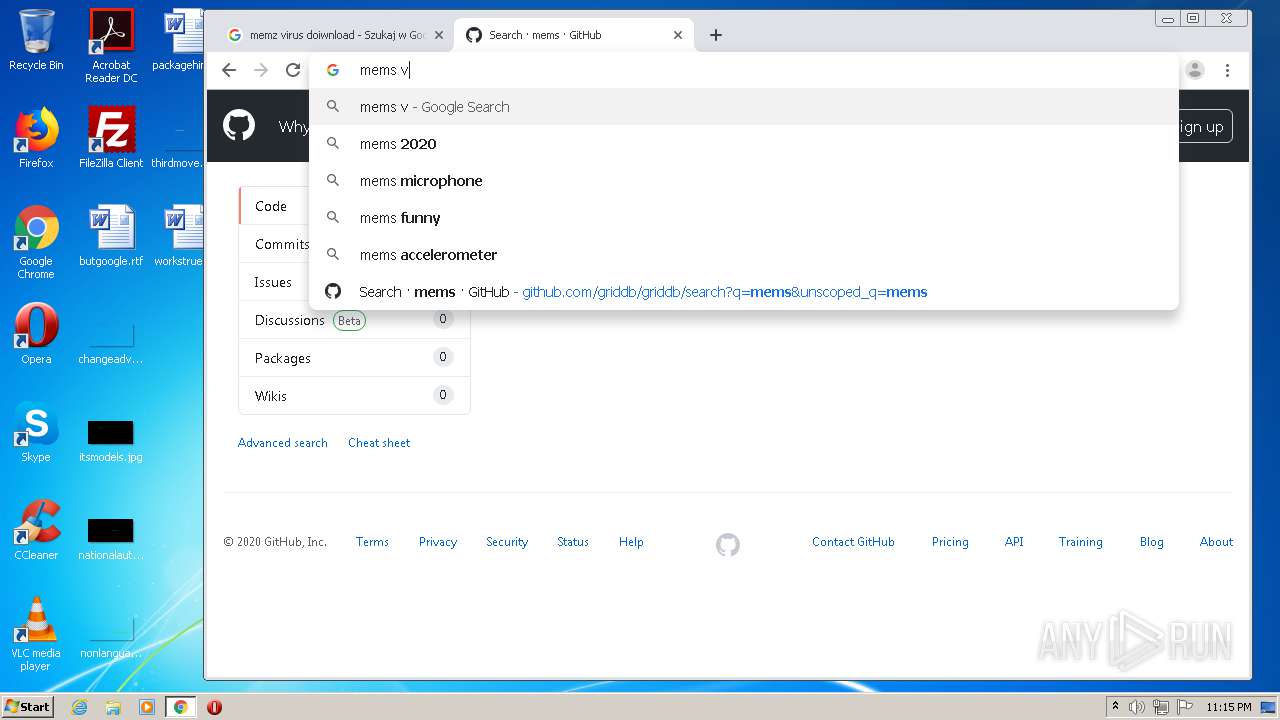Image resolution: width=1280 pixels, height=720 pixels.
Task: Open the Terms footer link
Action: (x=372, y=542)
